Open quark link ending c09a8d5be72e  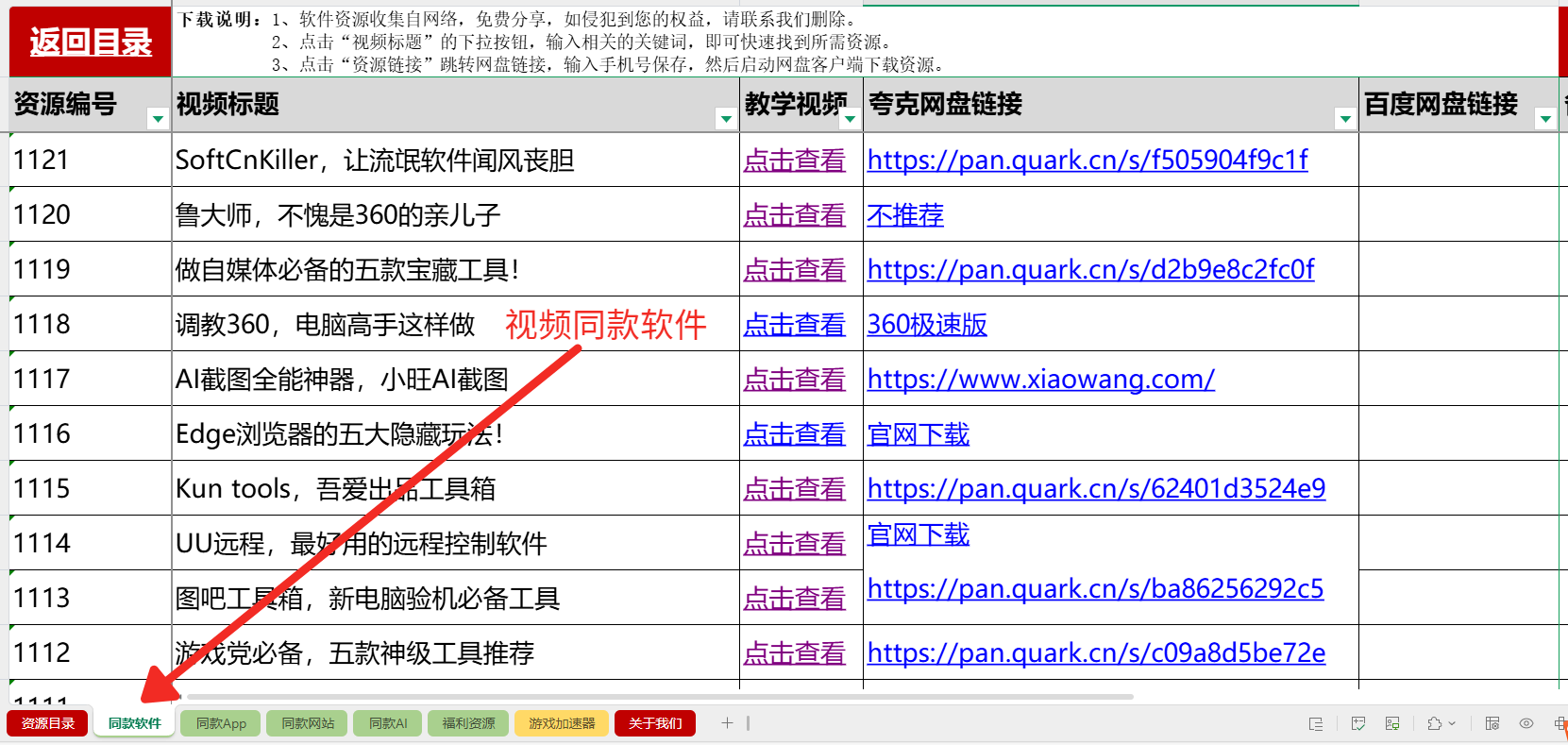(x=1096, y=653)
